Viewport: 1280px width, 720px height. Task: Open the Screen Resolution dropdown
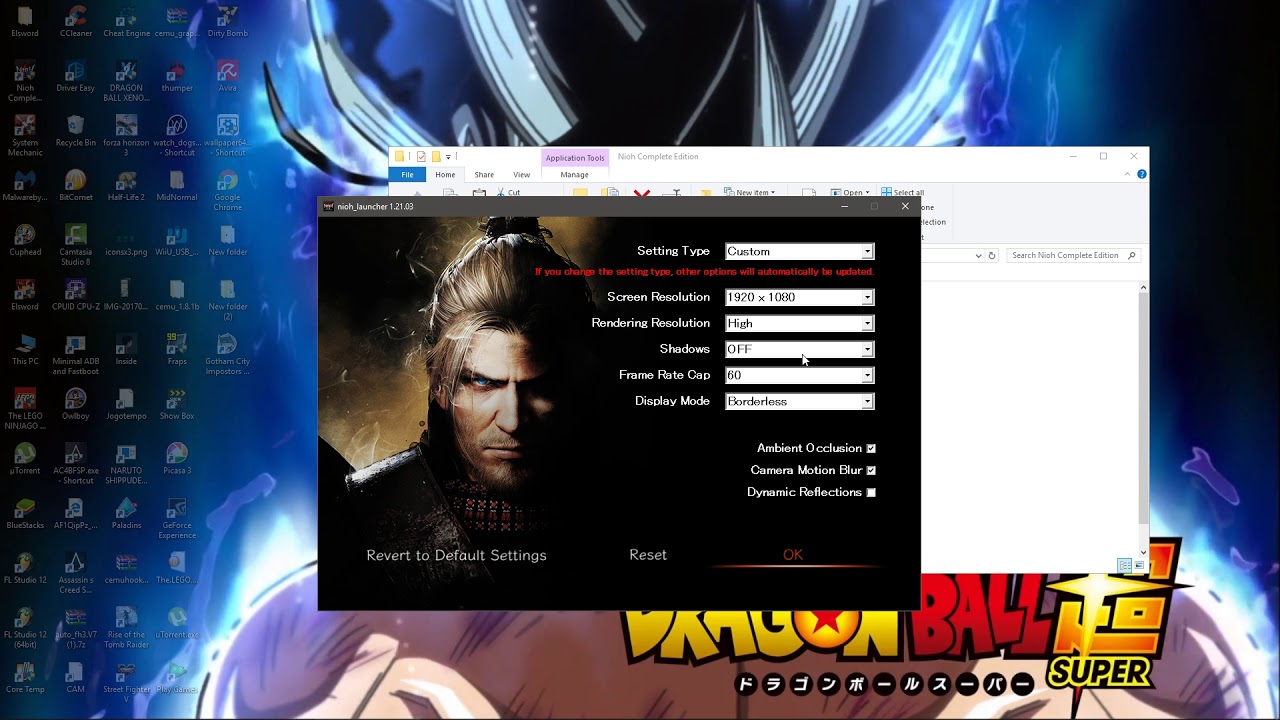(x=799, y=297)
